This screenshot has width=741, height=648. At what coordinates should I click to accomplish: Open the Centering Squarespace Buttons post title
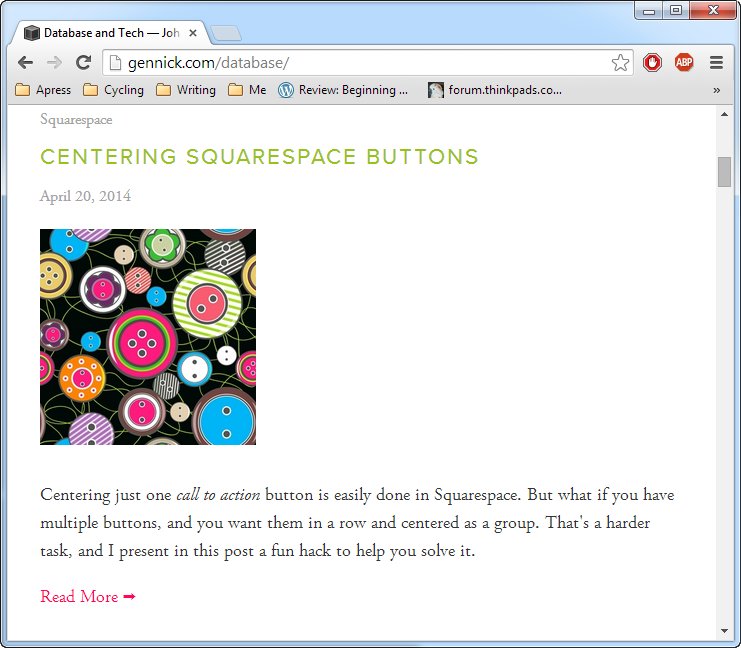tap(259, 157)
